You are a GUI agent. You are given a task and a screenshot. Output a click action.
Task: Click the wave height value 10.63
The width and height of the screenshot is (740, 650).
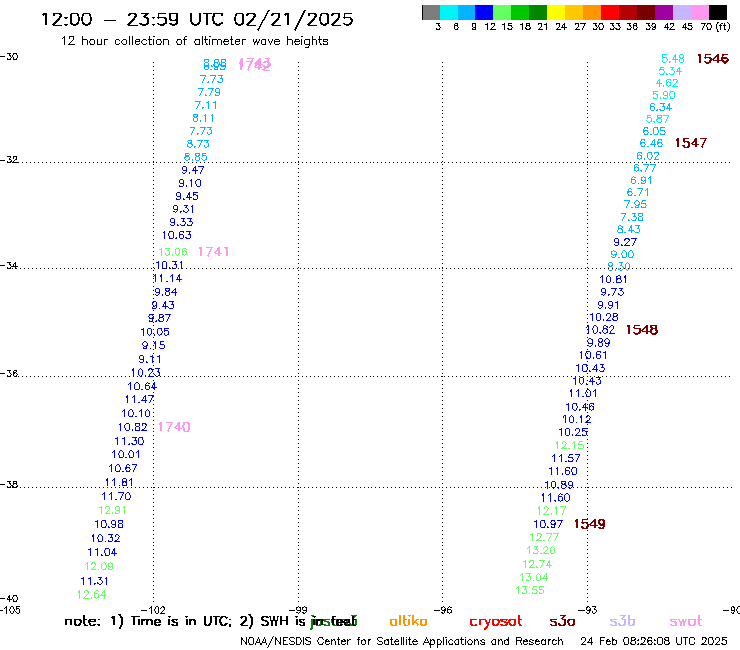pyautogui.click(x=177, y=235)
